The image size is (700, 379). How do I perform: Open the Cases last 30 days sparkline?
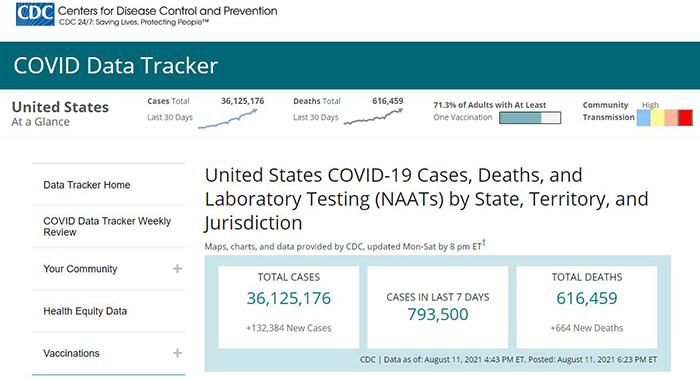(x=228, y=119)
